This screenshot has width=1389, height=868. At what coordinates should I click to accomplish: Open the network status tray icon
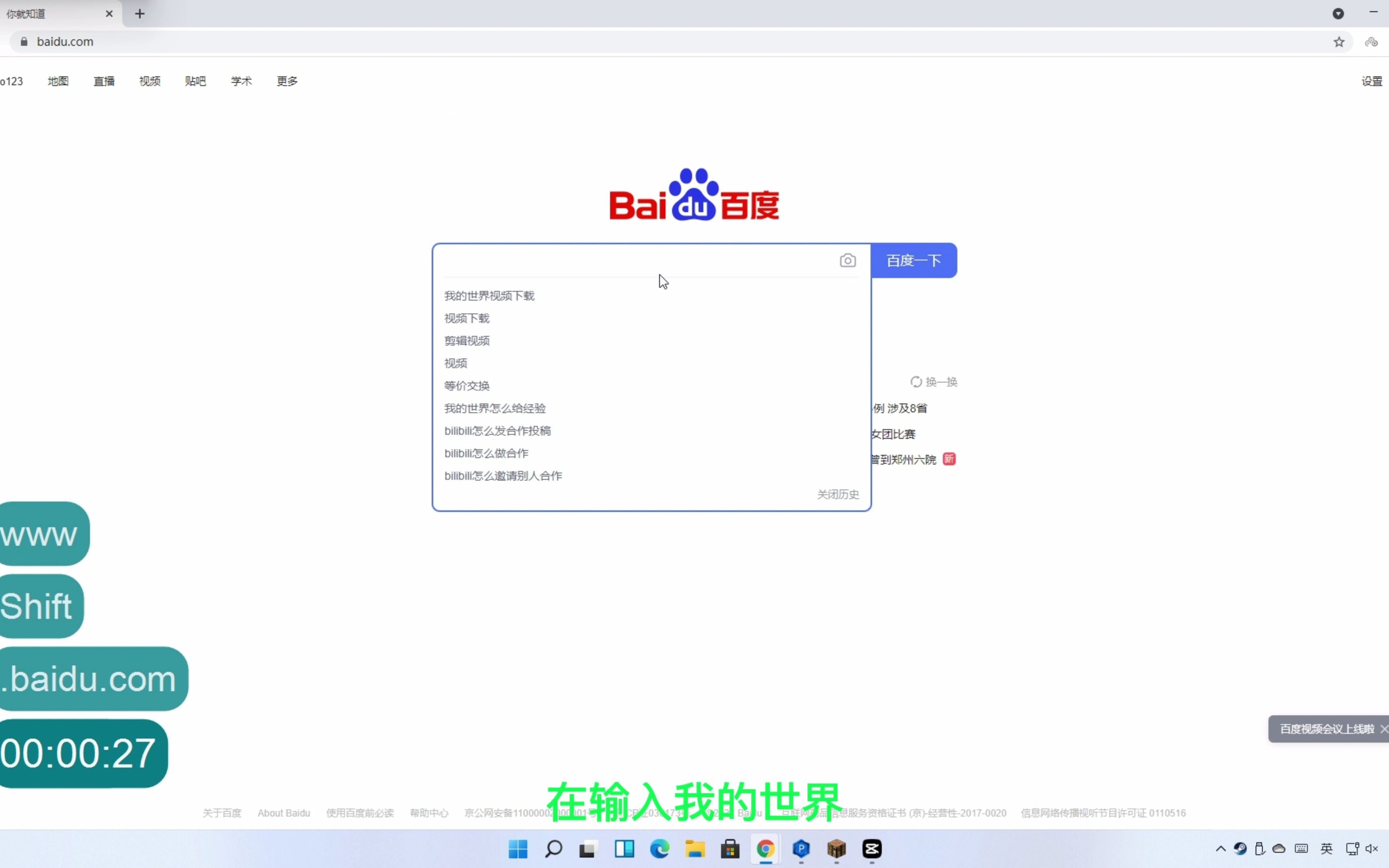tap(1352, 849)
